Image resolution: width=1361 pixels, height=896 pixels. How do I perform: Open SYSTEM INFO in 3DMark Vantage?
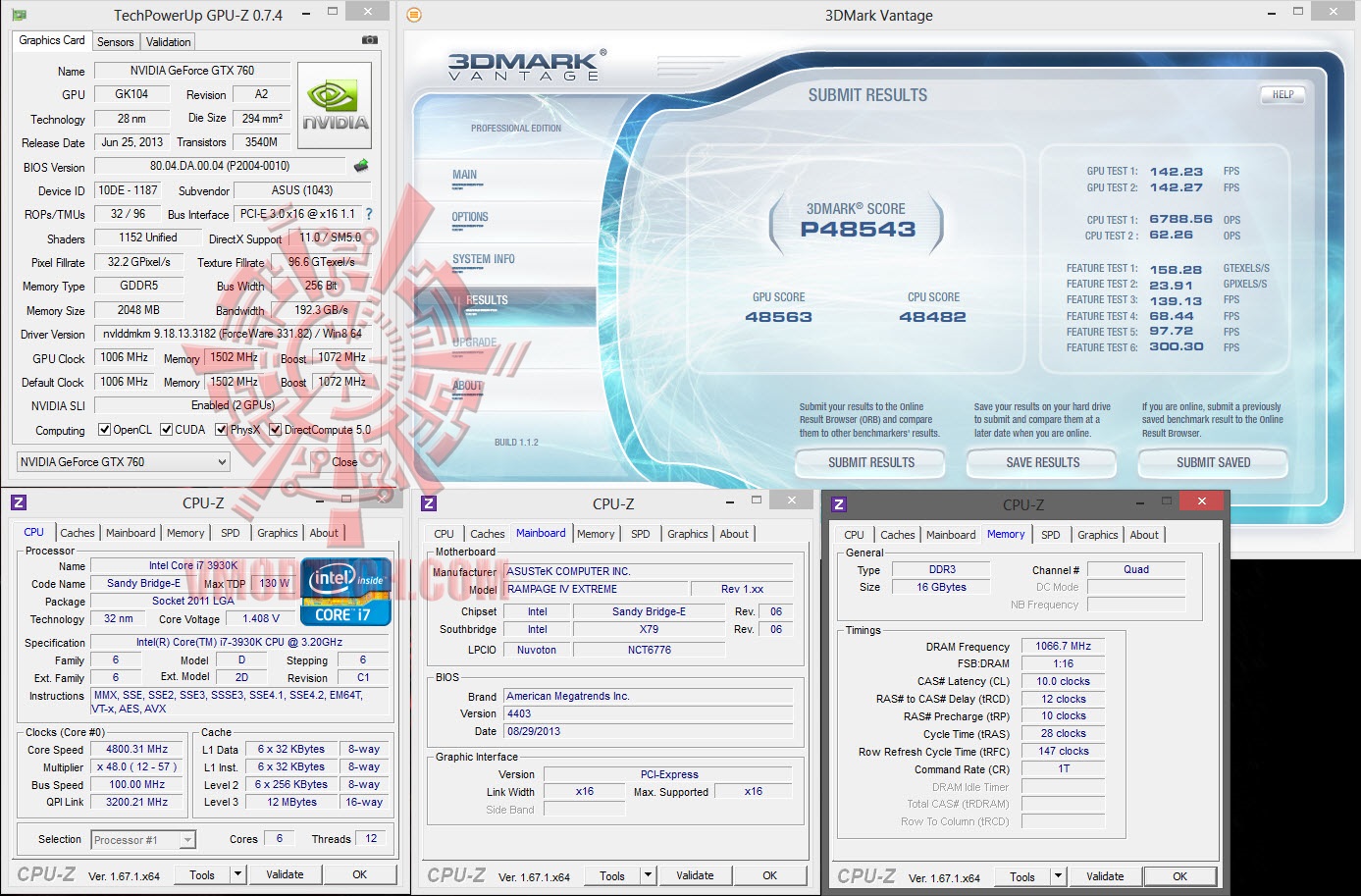[484, 259]
